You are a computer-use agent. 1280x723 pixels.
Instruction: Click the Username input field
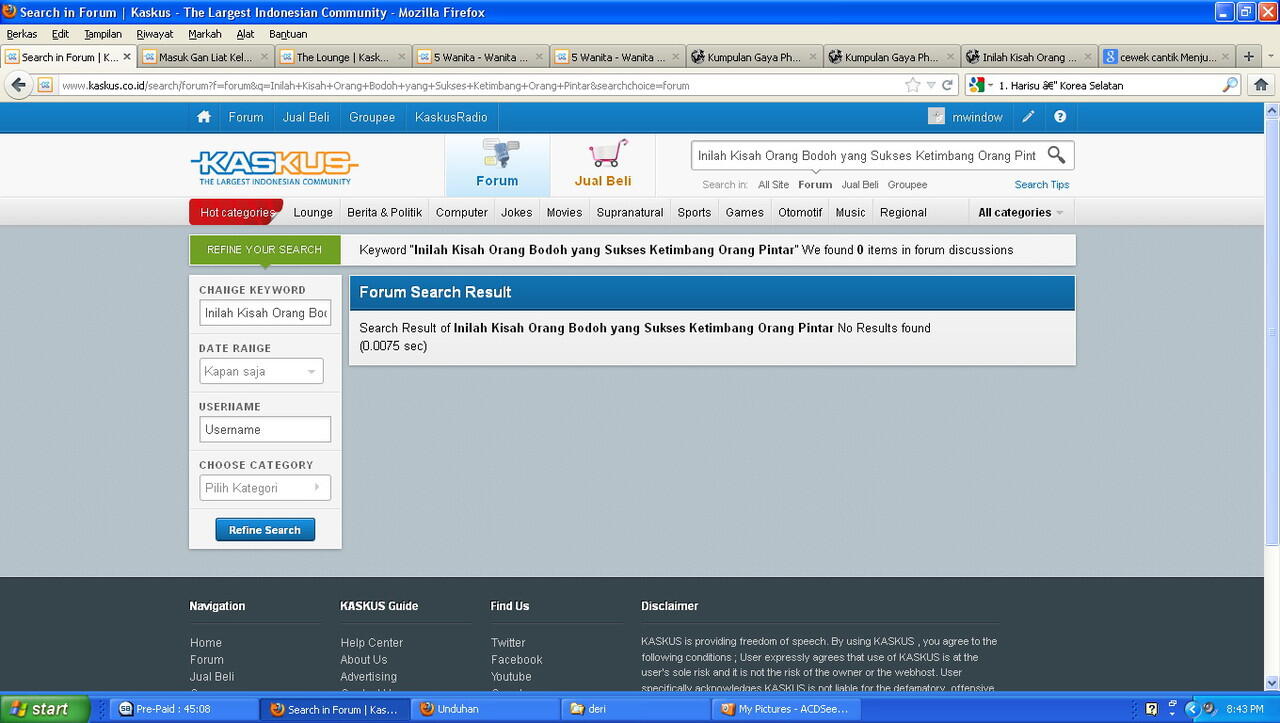(265, 429)
